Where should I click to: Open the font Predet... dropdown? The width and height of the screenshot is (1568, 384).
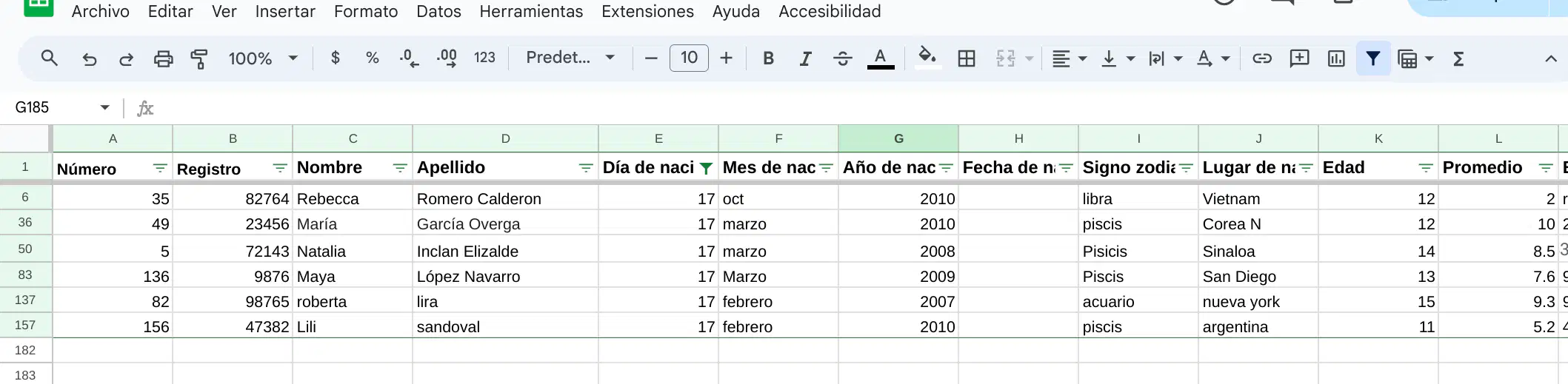point(570,58)
